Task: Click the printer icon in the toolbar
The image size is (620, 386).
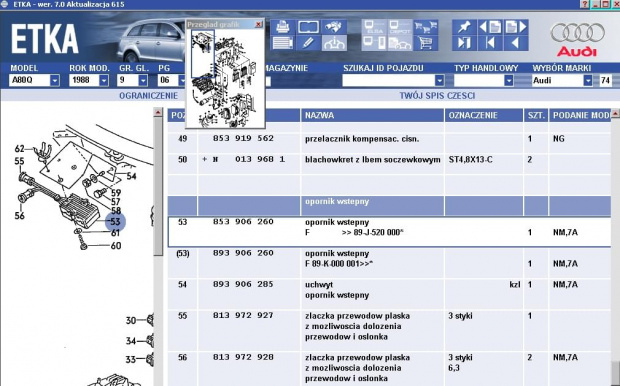Action: [x=282, y=27]
